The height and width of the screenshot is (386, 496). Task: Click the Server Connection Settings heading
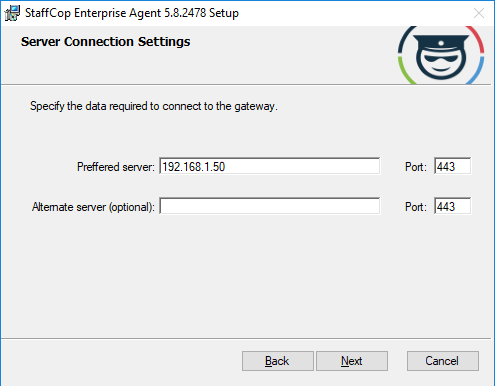click(x=105, y=42)
